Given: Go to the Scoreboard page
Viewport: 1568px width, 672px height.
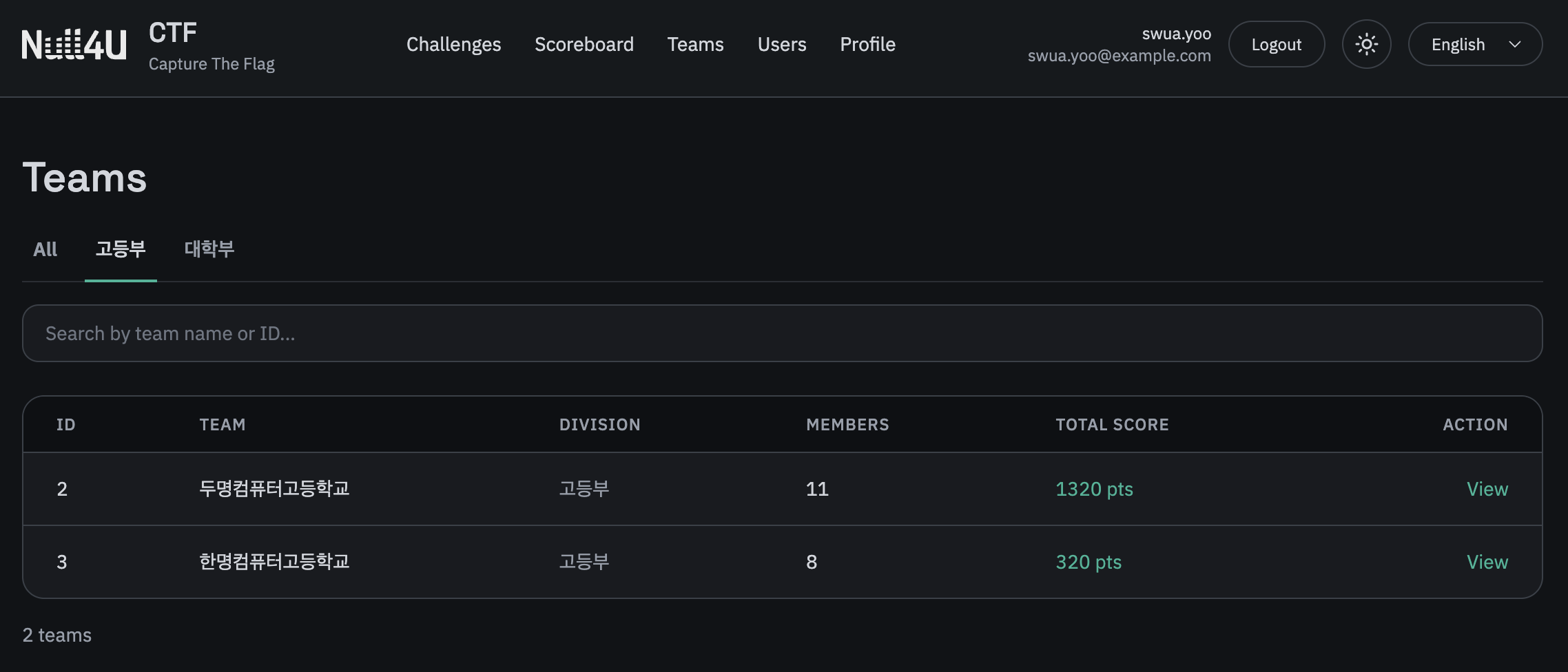Looking at the screenshot, I should [584, 45].
